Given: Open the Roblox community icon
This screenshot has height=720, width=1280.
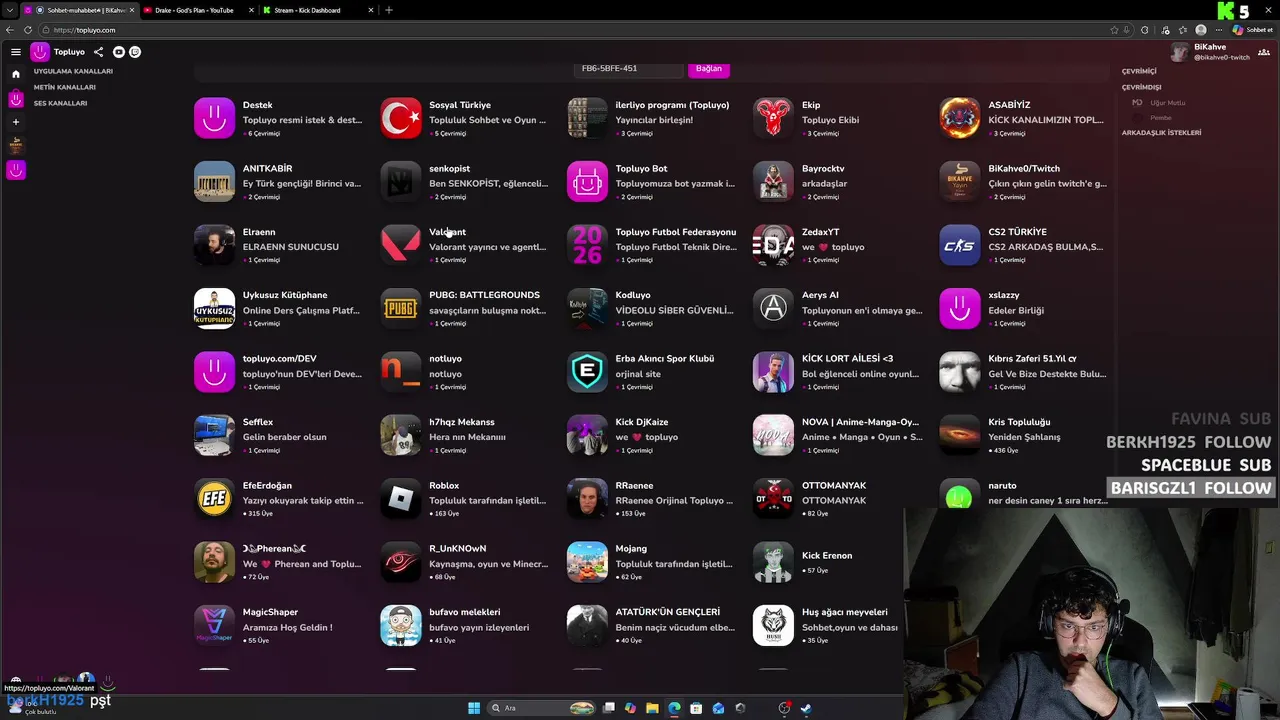Looking at the screenshot, I should [401, 499].
